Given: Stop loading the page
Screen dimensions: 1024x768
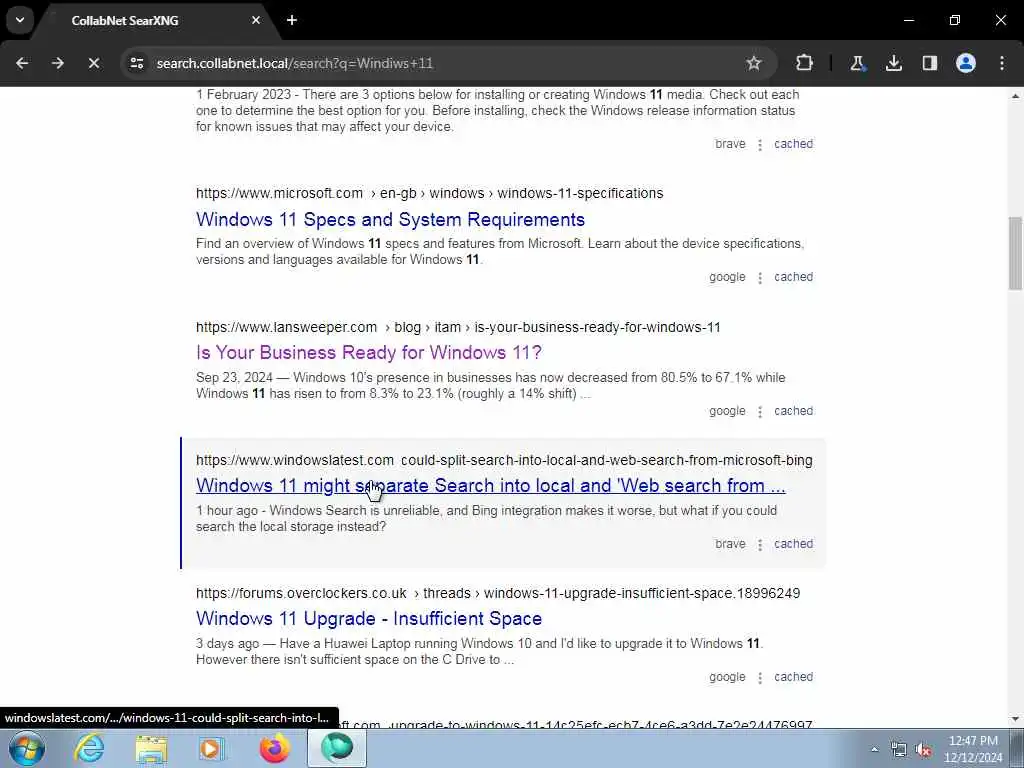Looking at the screenshot, I should pyautogui.click(x=93, y=63).
